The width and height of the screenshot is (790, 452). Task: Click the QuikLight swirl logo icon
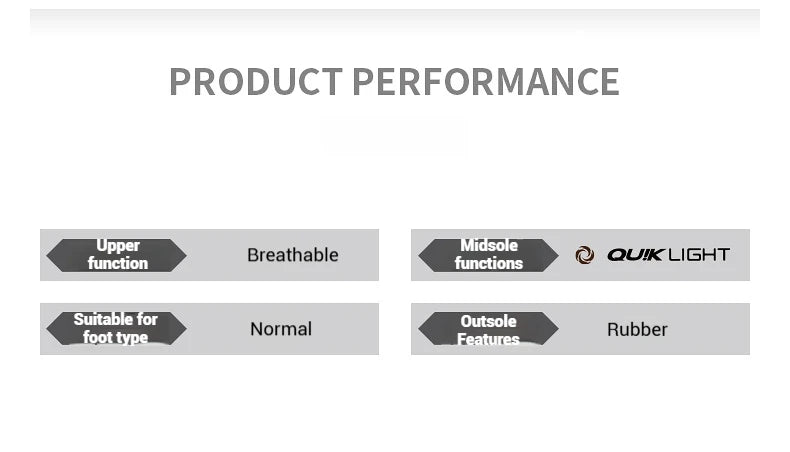click(584, 255)
